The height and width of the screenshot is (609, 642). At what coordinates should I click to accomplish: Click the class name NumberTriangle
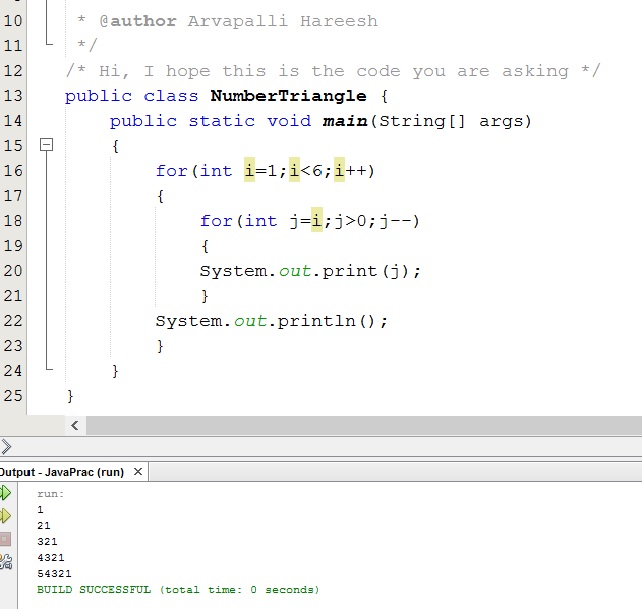click(x=289, y=96)
